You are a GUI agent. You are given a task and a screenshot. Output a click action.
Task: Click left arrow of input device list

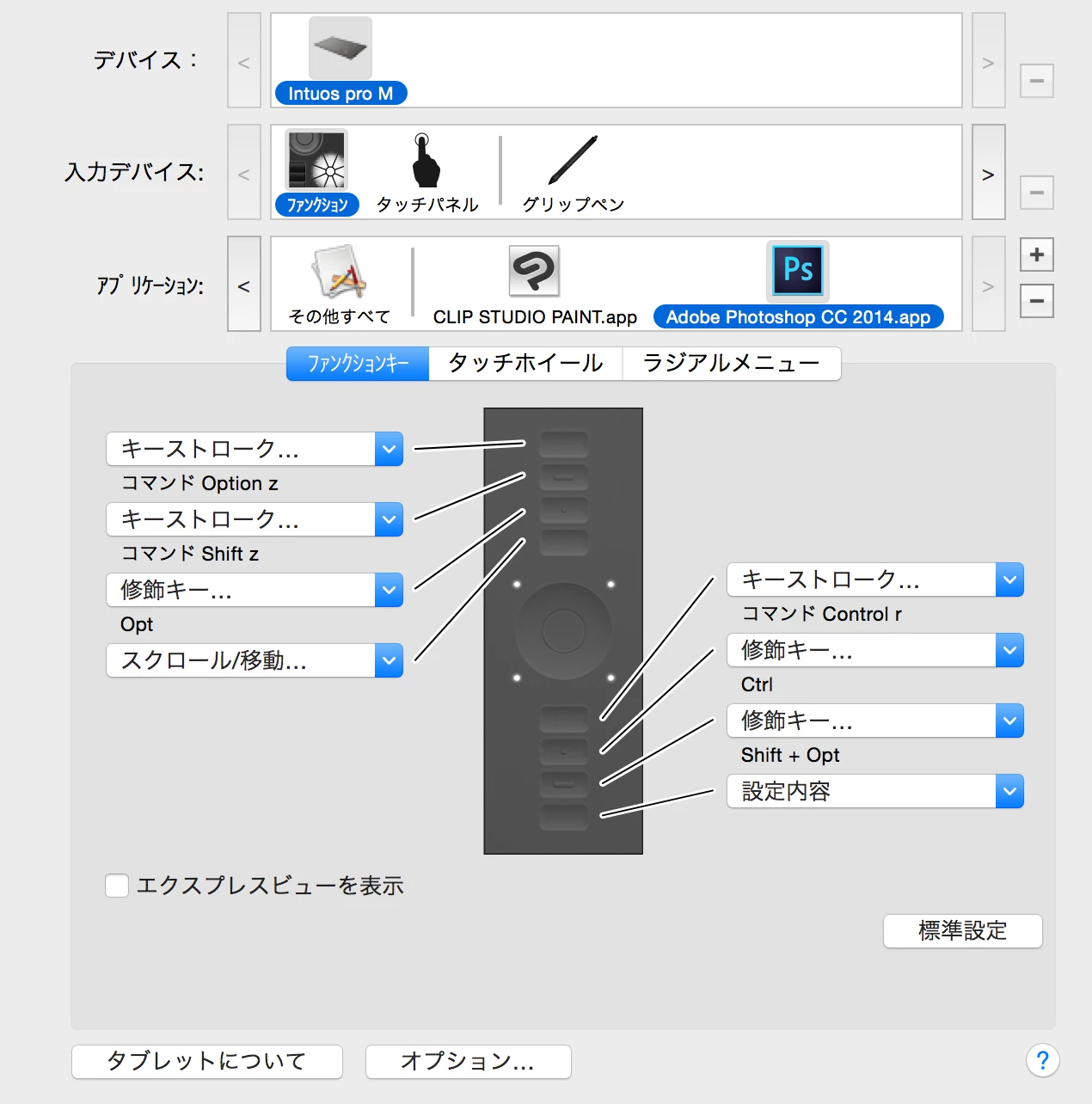(244, 172)
